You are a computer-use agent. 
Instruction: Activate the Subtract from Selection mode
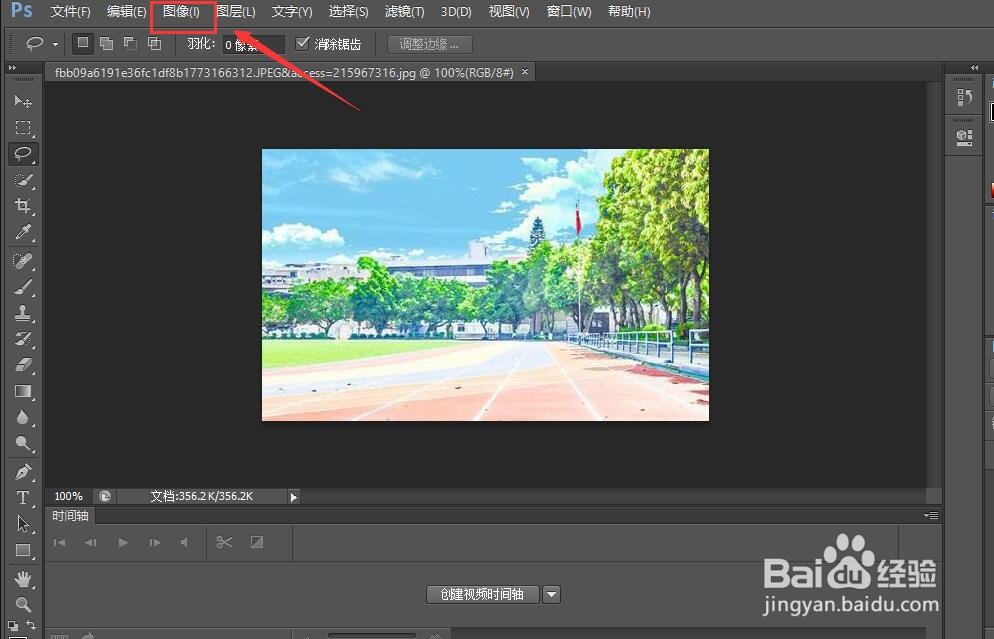click(130, 43)
